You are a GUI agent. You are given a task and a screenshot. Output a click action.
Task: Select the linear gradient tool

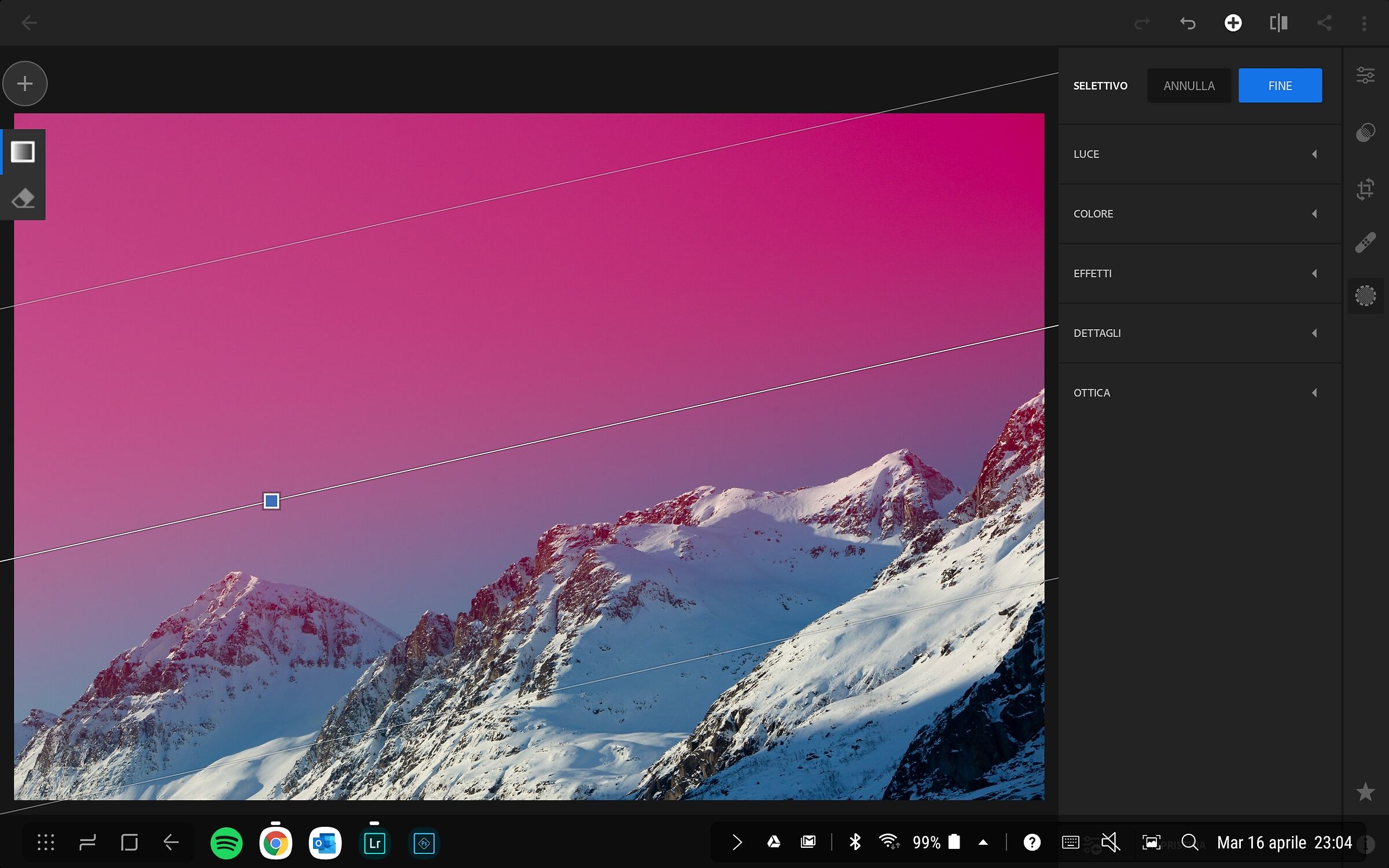23,152
